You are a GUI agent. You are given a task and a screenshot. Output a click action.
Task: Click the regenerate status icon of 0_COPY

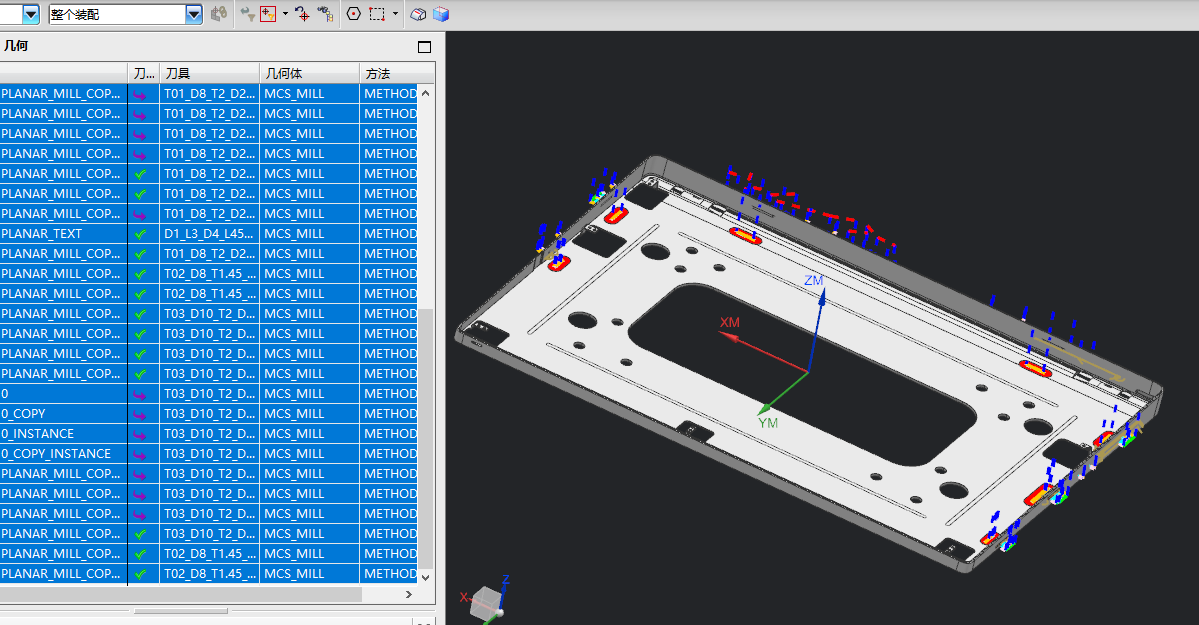click(x=140, y=414)
